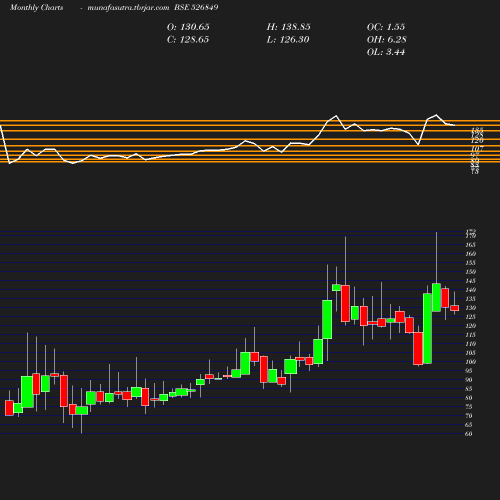Select the close value "C: 128.65"
The height and width of the screenshot is (500, 500).
point(188,40)
